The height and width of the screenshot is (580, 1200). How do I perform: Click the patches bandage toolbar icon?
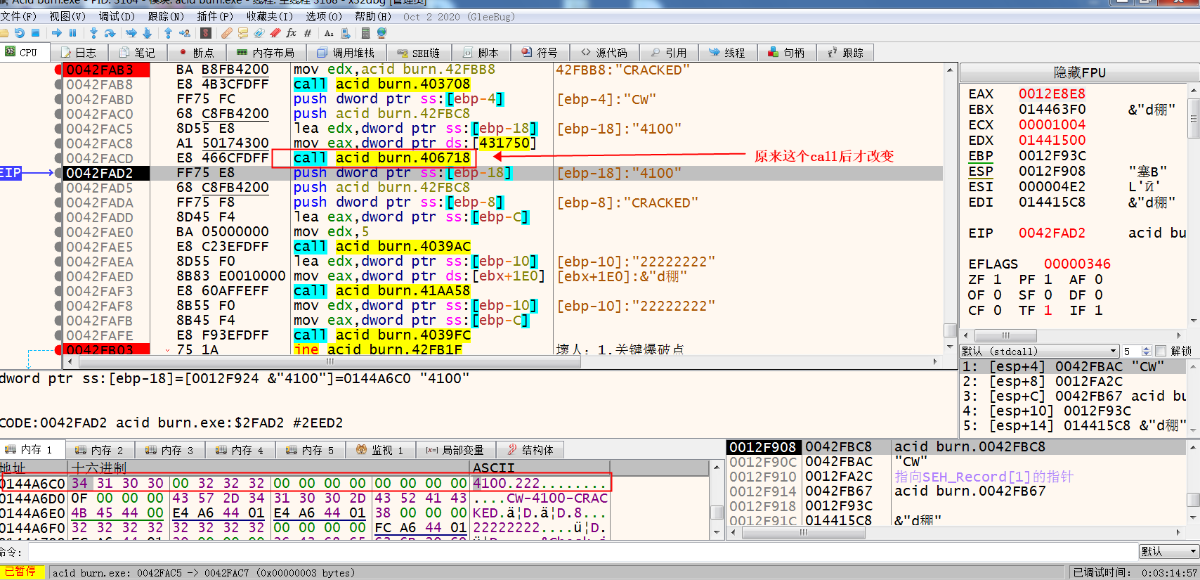227,33
